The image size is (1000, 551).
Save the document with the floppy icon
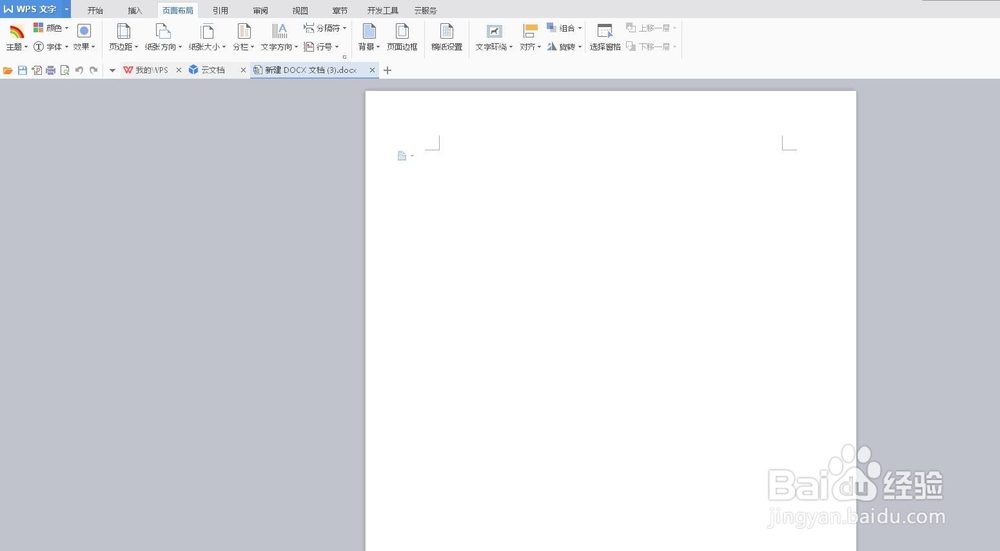tap(22, 70)
